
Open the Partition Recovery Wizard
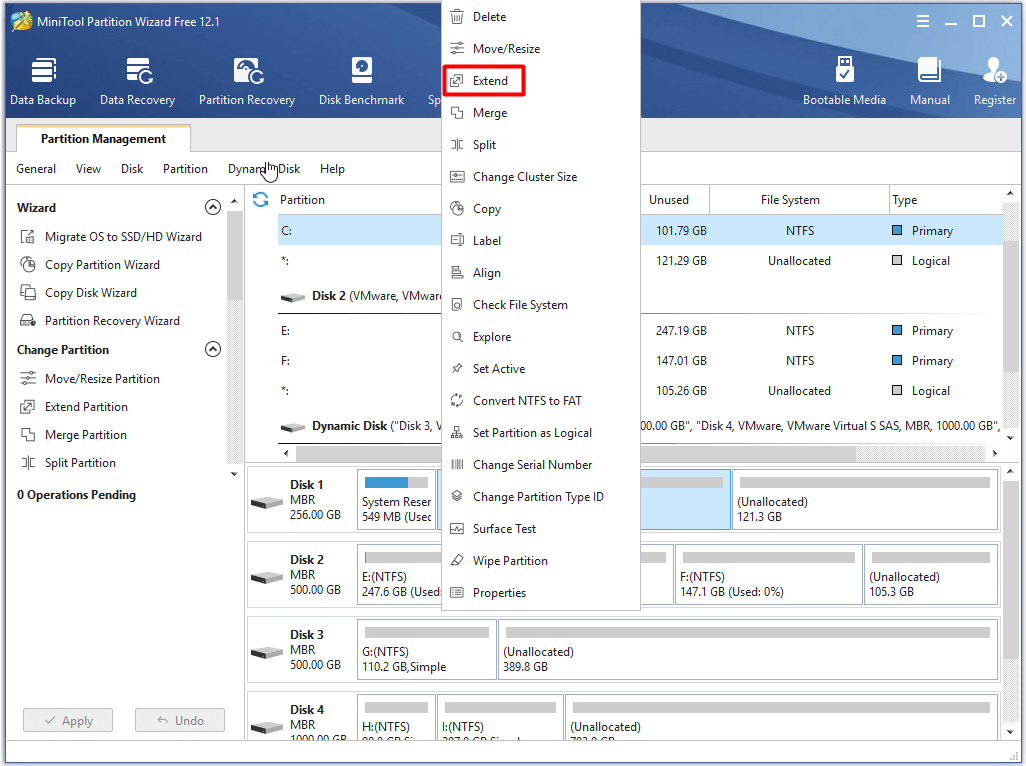click(x=99, y=321)
